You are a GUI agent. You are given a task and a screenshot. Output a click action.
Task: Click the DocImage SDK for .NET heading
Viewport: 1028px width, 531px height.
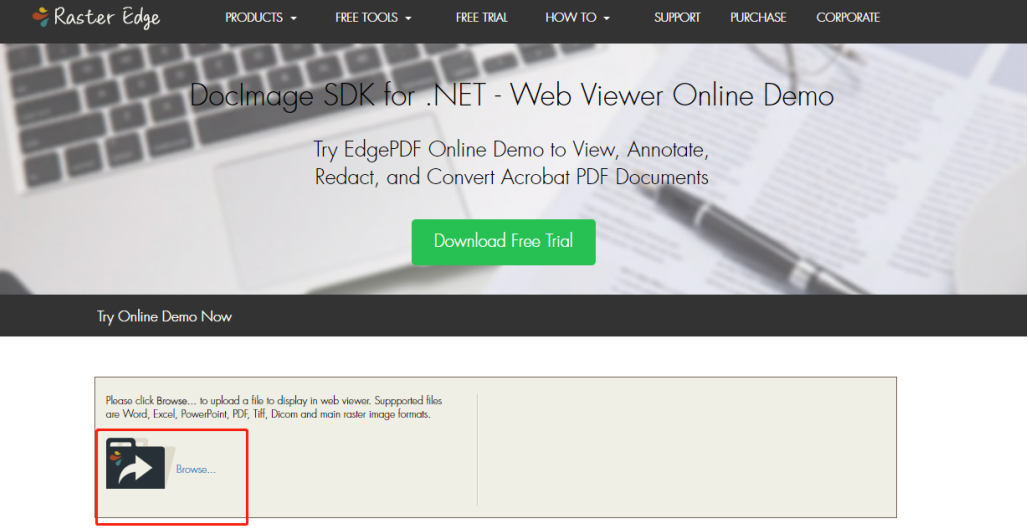pyautogui.click(x=511, y=96)
